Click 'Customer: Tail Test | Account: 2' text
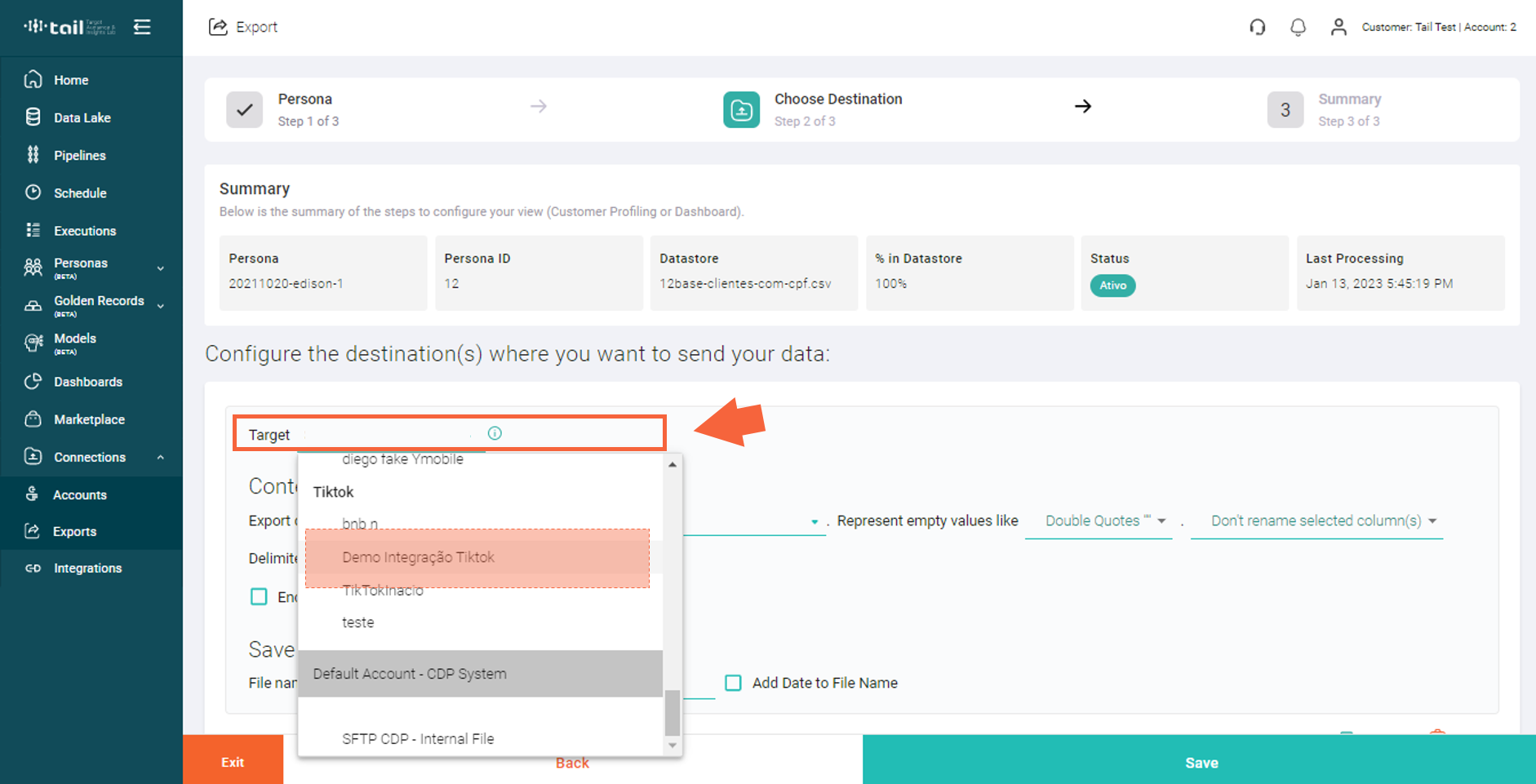The height and width of the screenshot is (784, 1536). pos(1439,27)
